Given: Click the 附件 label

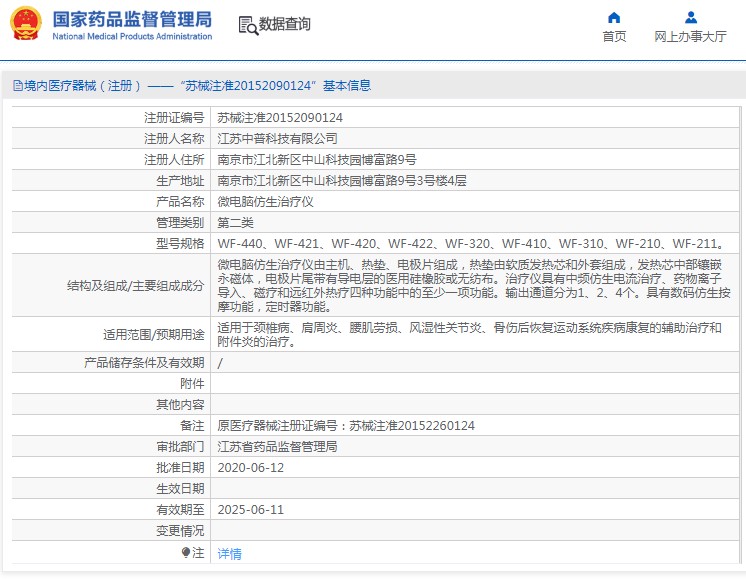Looking at the screenshot, I should [x=192, y=383].
